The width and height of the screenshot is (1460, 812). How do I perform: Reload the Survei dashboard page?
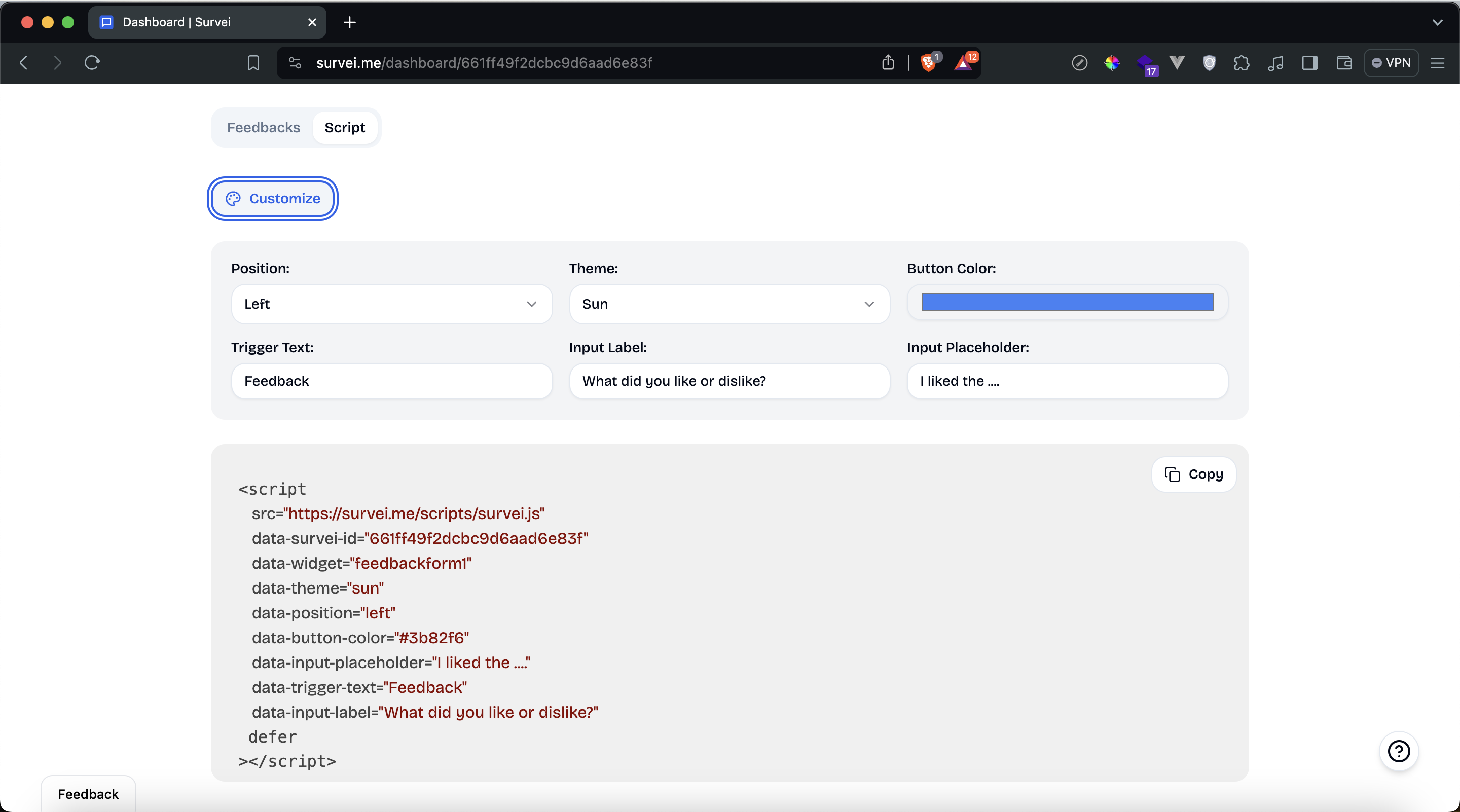tap(92, 62)
